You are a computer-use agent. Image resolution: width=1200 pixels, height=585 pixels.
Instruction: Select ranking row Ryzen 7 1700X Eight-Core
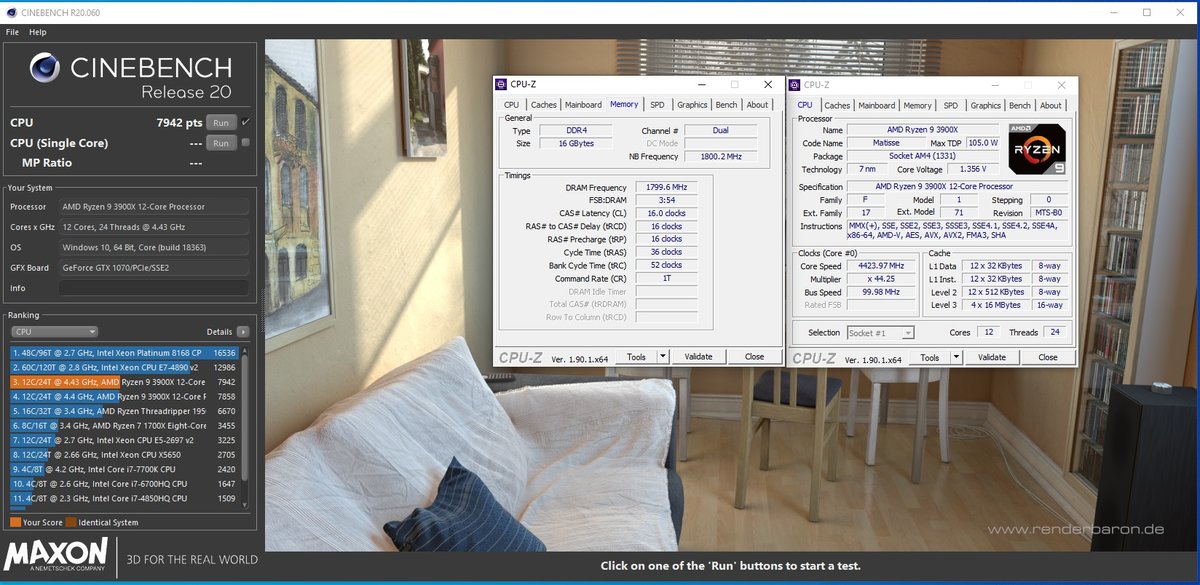[x=124, y=425]
